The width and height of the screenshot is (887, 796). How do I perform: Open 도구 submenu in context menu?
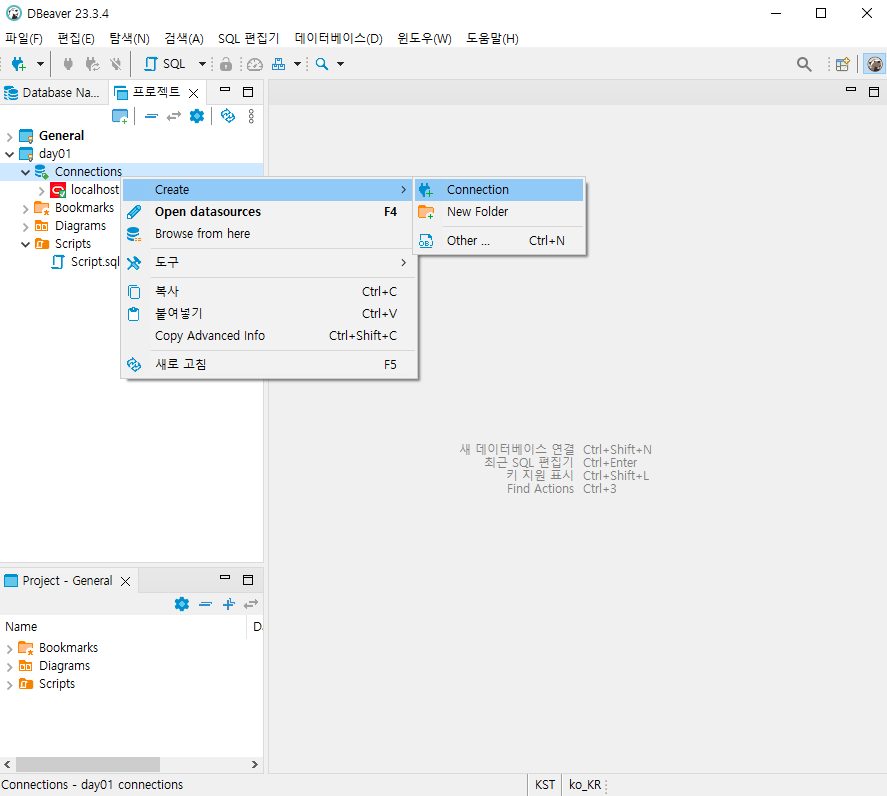(x=267, y=263)
